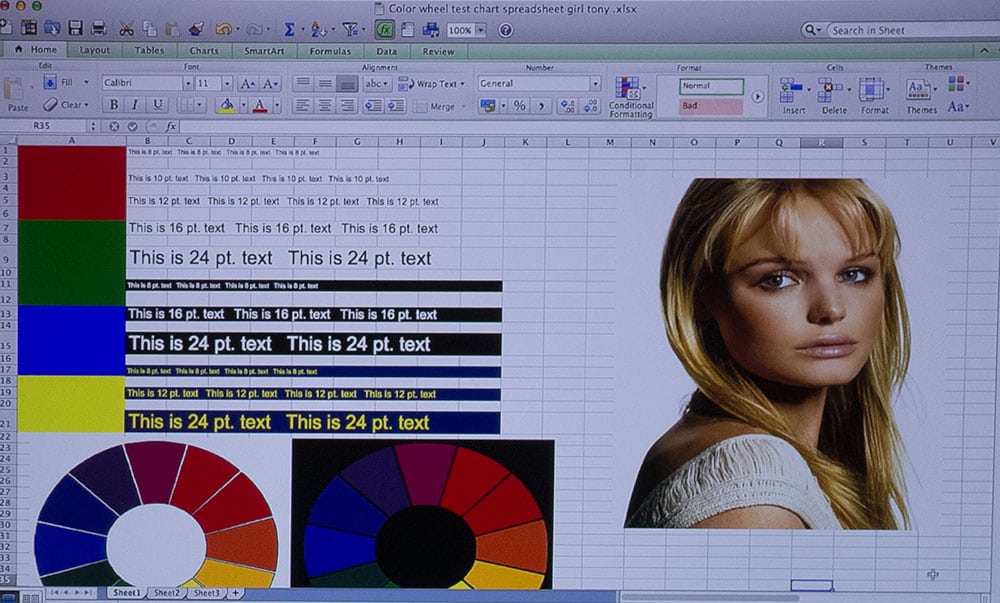This screenshot has width=1000, height=603.
Task: Decrease decimal places
Action: pyautogui.click(x=591, y=106)
